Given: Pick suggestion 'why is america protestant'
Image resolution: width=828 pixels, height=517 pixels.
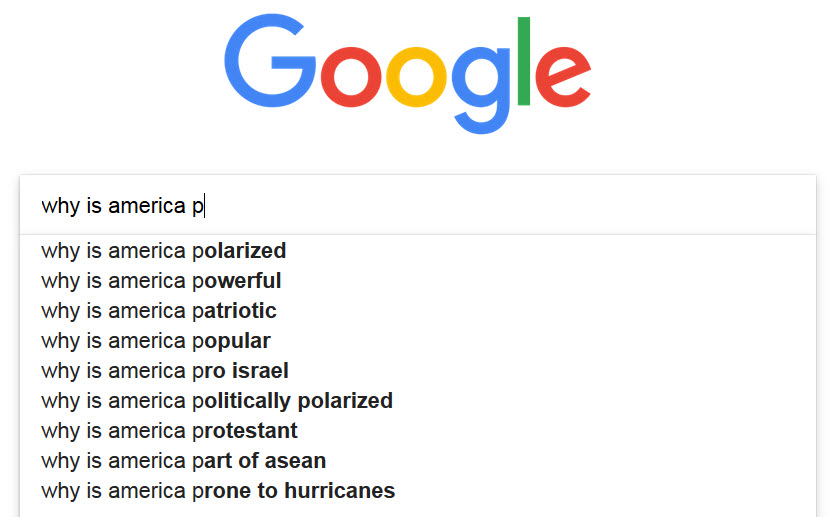Looking at the screenshot, I should (x=418, y=431).
